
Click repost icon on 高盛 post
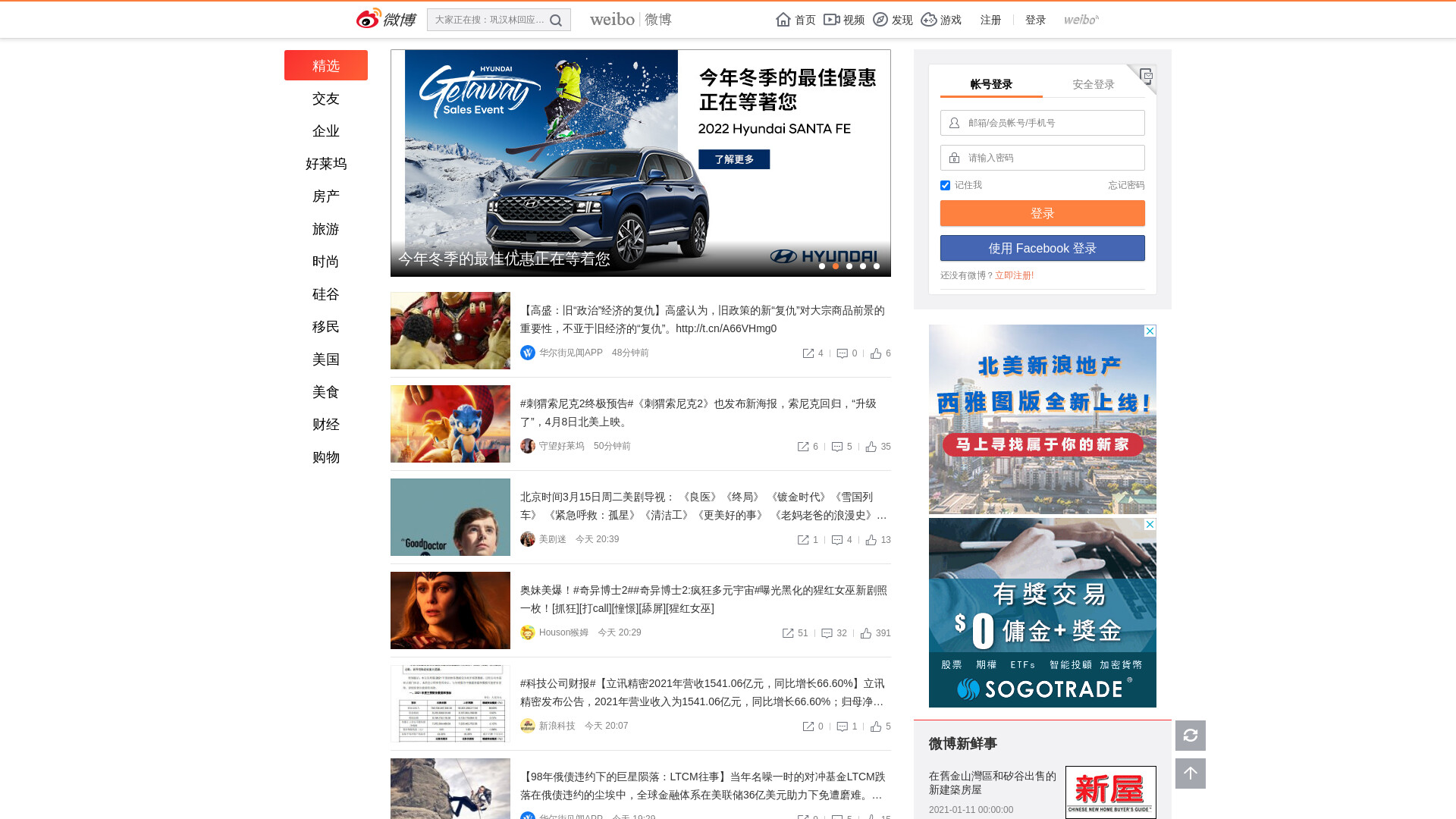click(808, 353)
